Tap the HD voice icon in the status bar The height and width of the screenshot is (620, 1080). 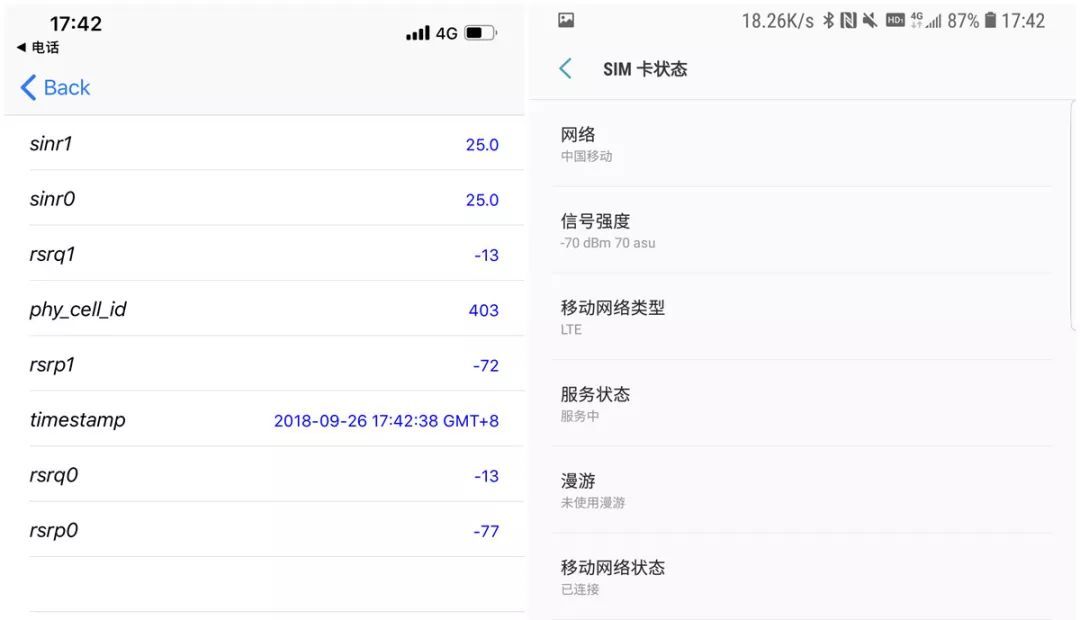click(895, 20)
